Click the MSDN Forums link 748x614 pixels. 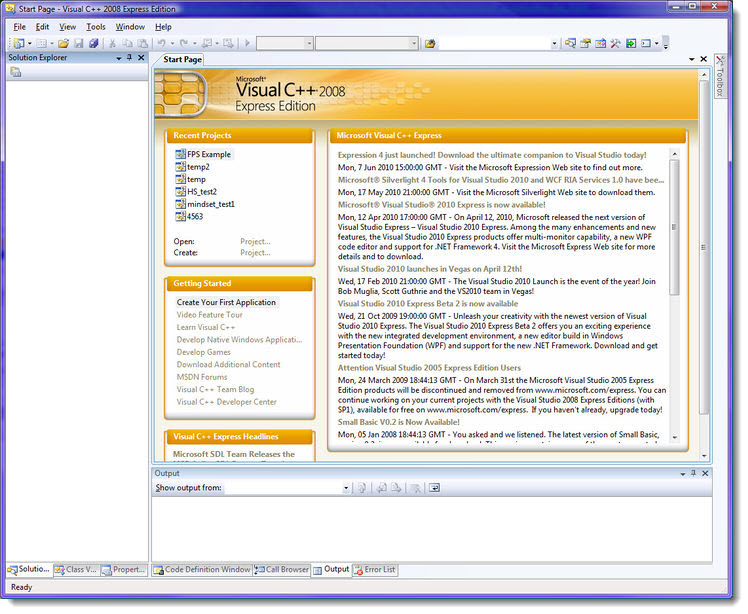(202, 377)
